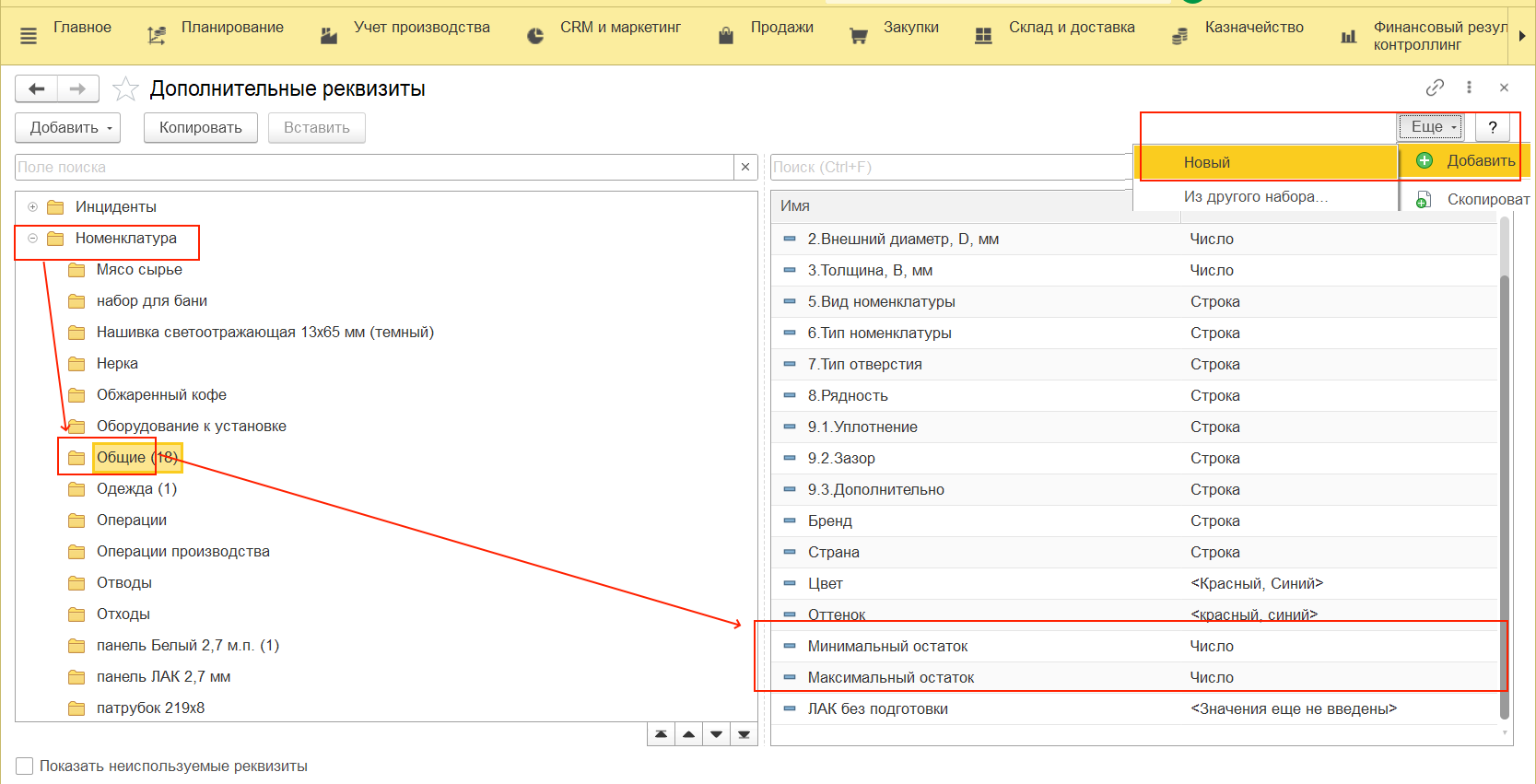Screen dimensions: 1536x784
Task: Add page to favorites with star icon
Action: 125,88
